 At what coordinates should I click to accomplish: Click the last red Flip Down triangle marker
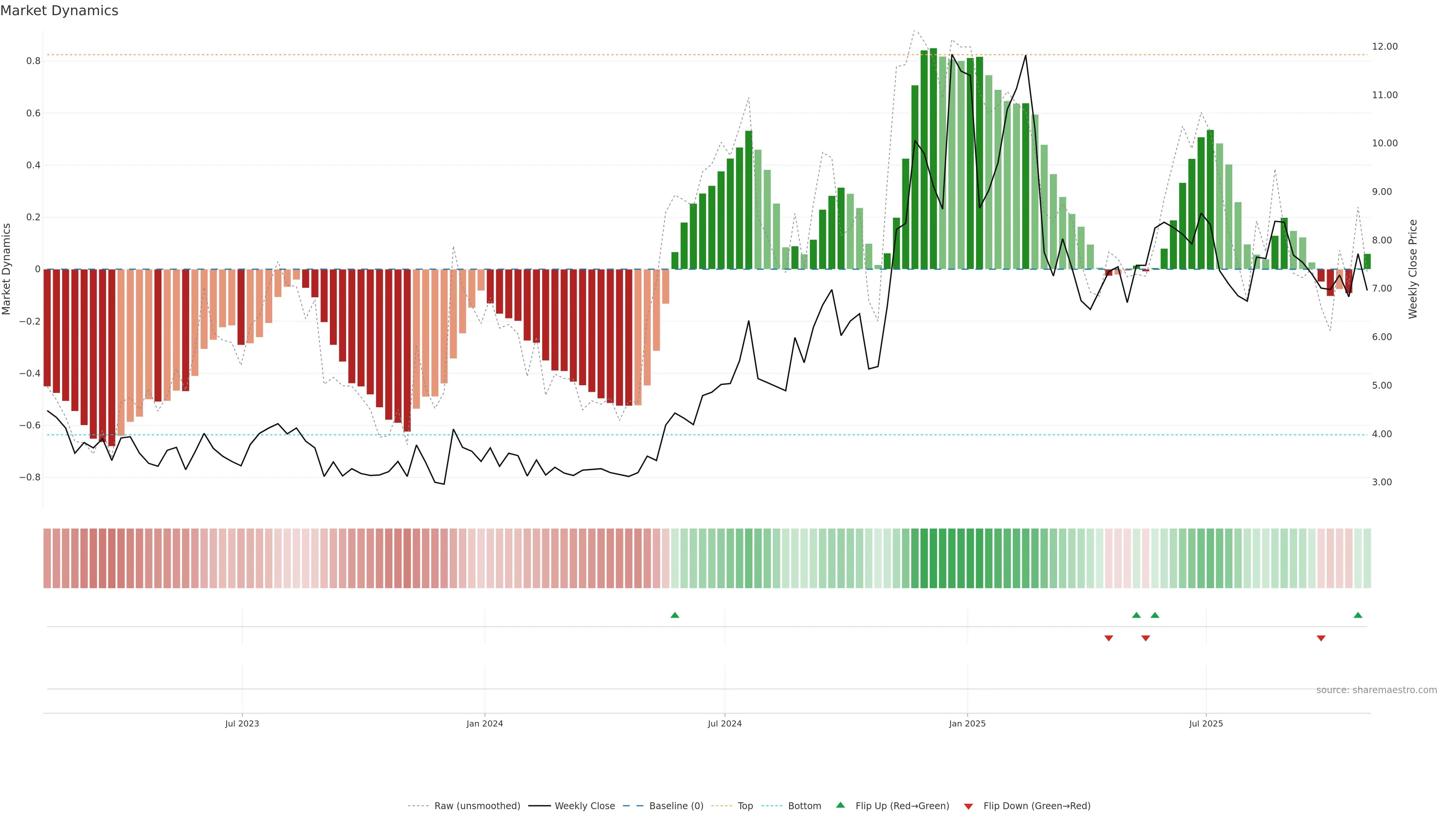tap(1321, 638)
